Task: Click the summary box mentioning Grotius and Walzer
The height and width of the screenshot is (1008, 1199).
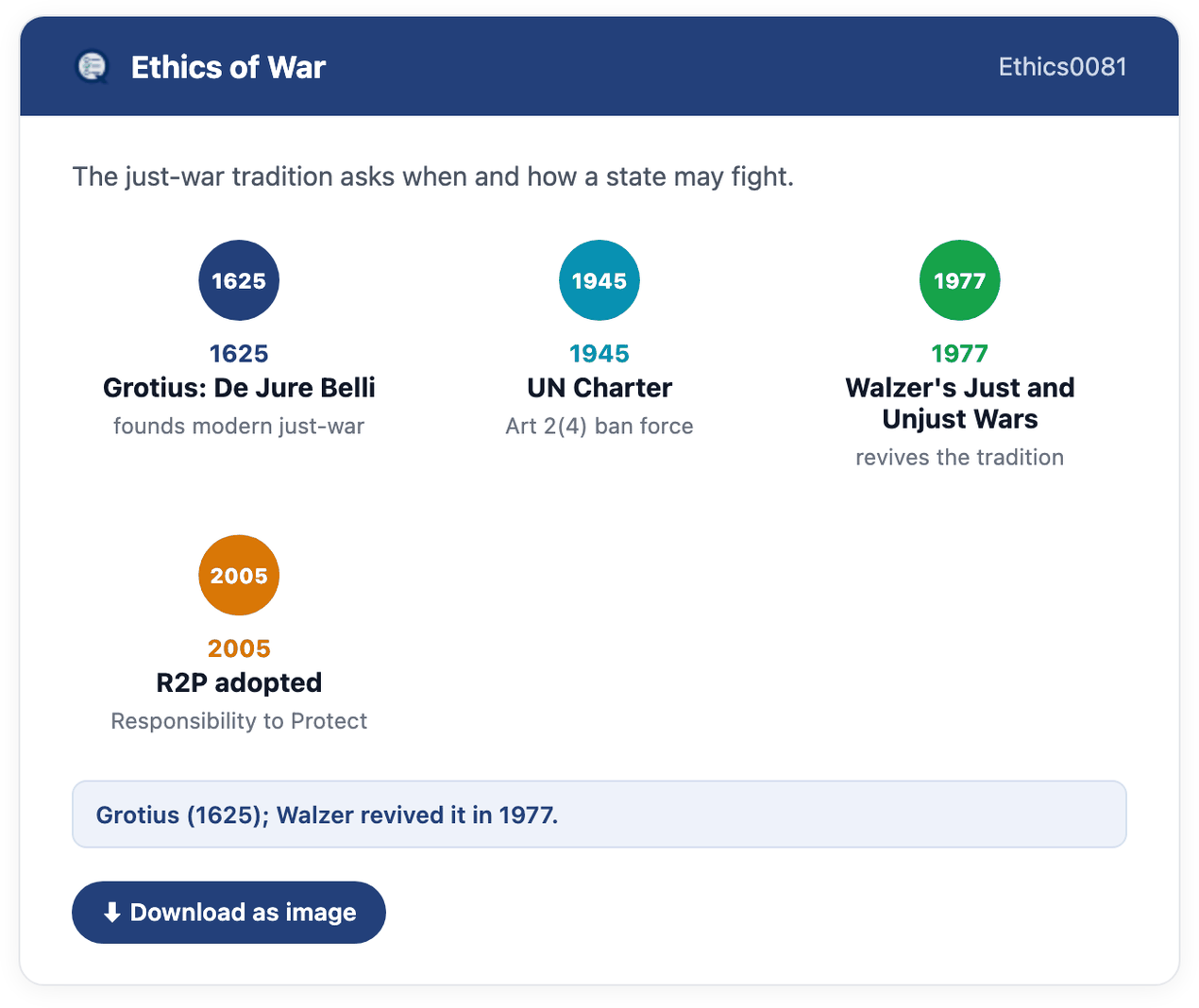Action: point(599,815)
